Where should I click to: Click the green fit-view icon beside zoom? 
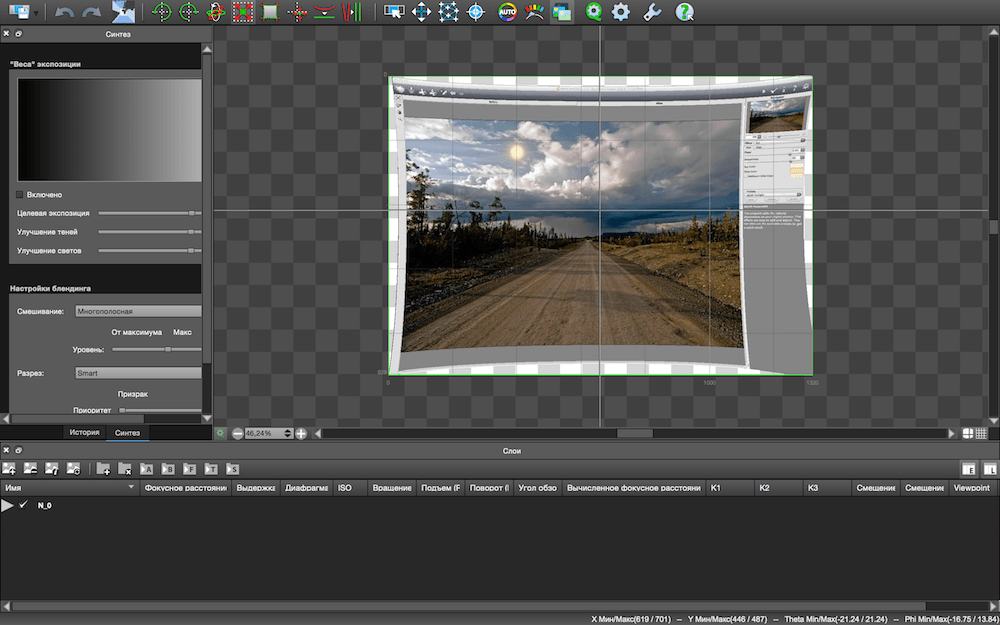(221, 434)
